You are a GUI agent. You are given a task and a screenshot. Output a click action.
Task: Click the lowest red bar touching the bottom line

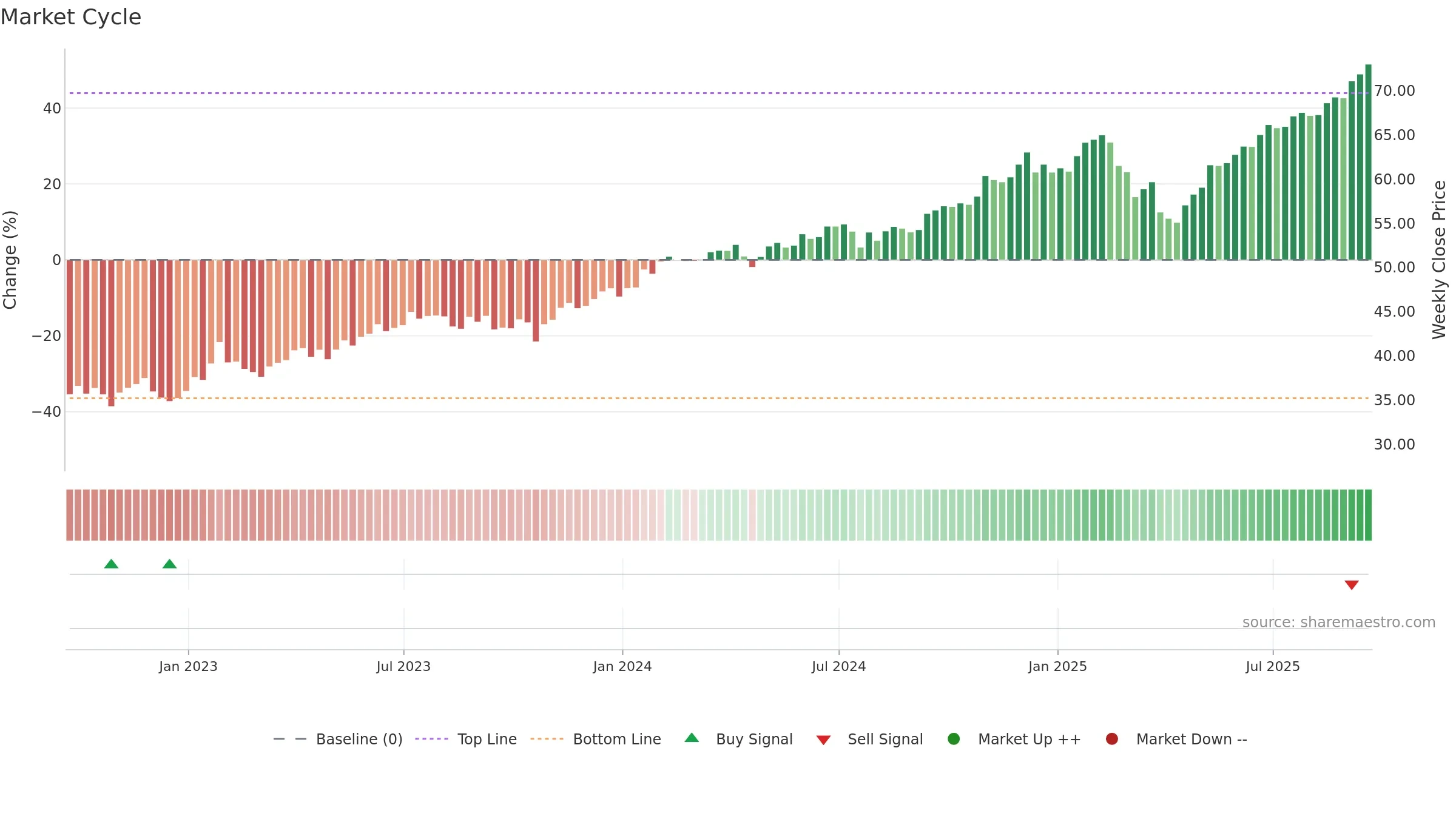[112, 333]
